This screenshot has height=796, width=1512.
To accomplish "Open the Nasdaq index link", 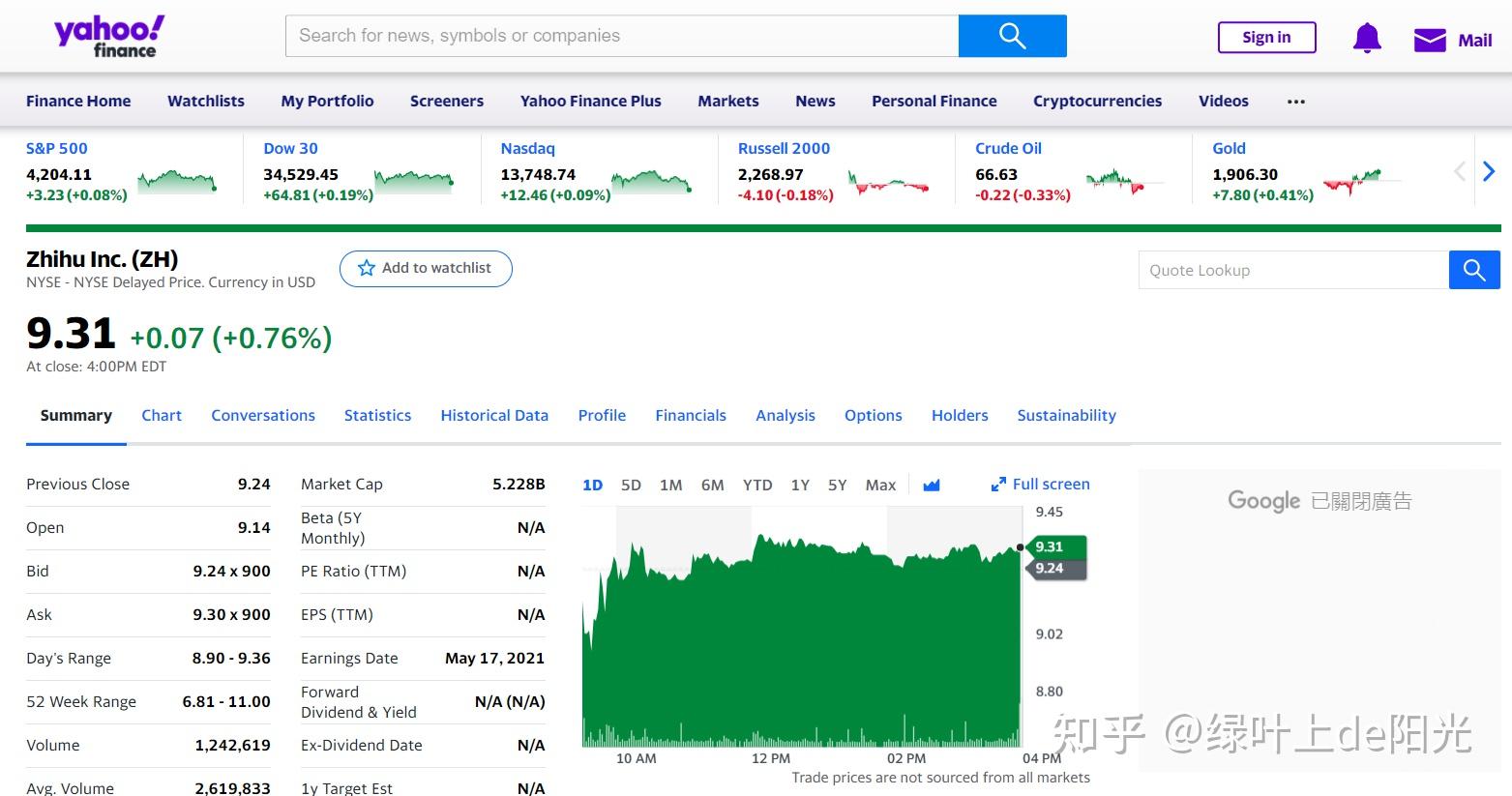I will tap(528, 148).
